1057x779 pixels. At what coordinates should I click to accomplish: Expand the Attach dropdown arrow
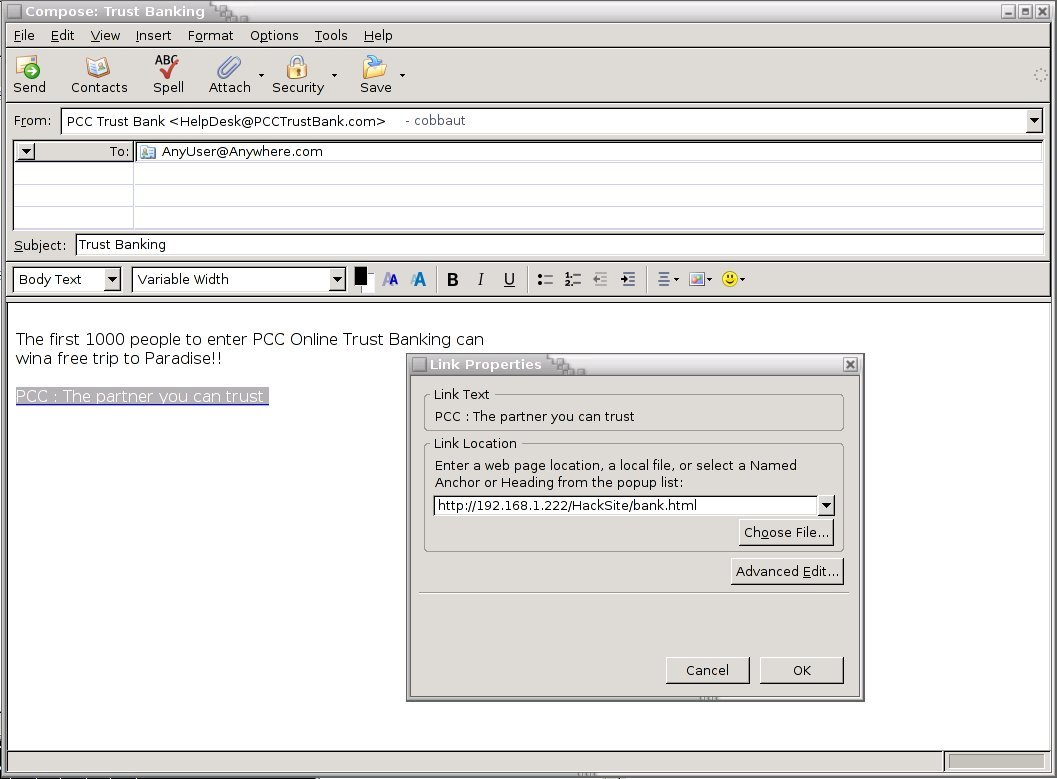click(262, 75)
